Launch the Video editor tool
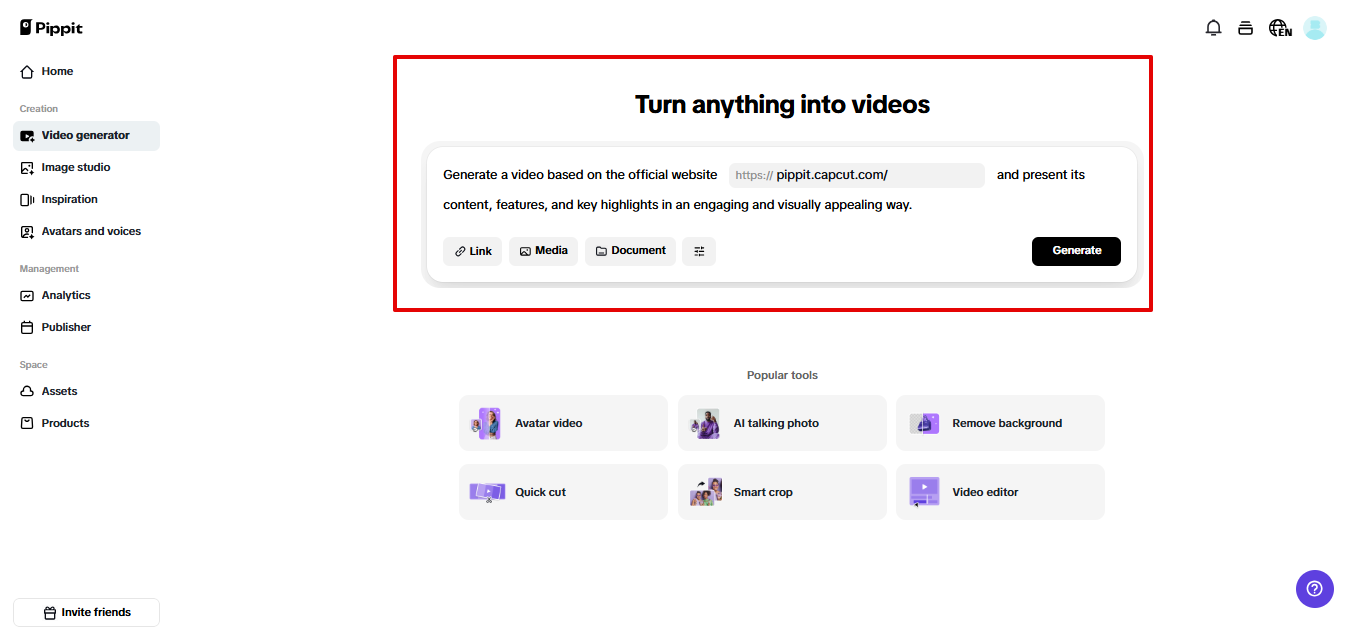Viewport: 1365px width, 639px height. click(x=999, y=491)
